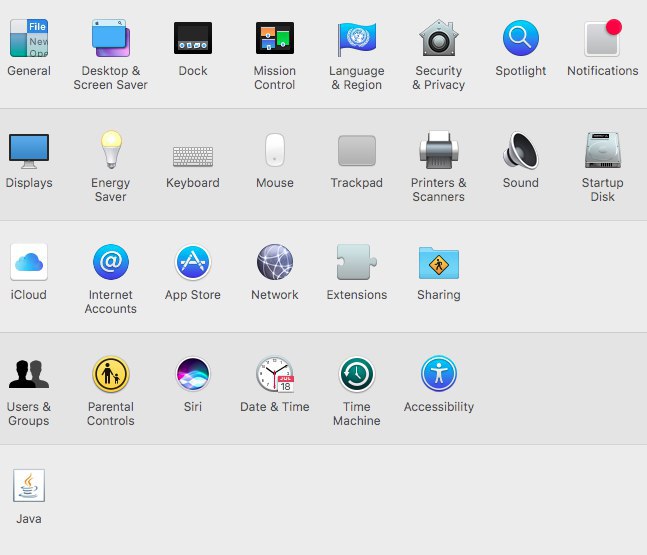Viewport: 647px width, 555px height.
Task: Open Printers & Scanners preferences
Action: point(439,150)
